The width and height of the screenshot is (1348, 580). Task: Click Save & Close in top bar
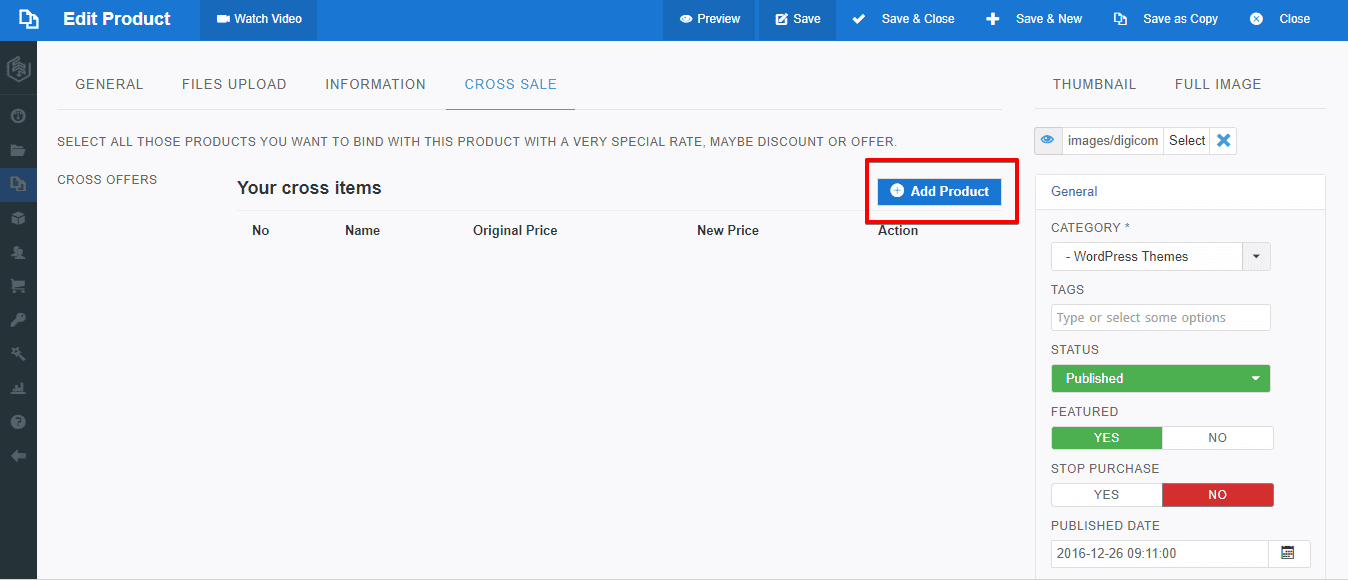903,19
